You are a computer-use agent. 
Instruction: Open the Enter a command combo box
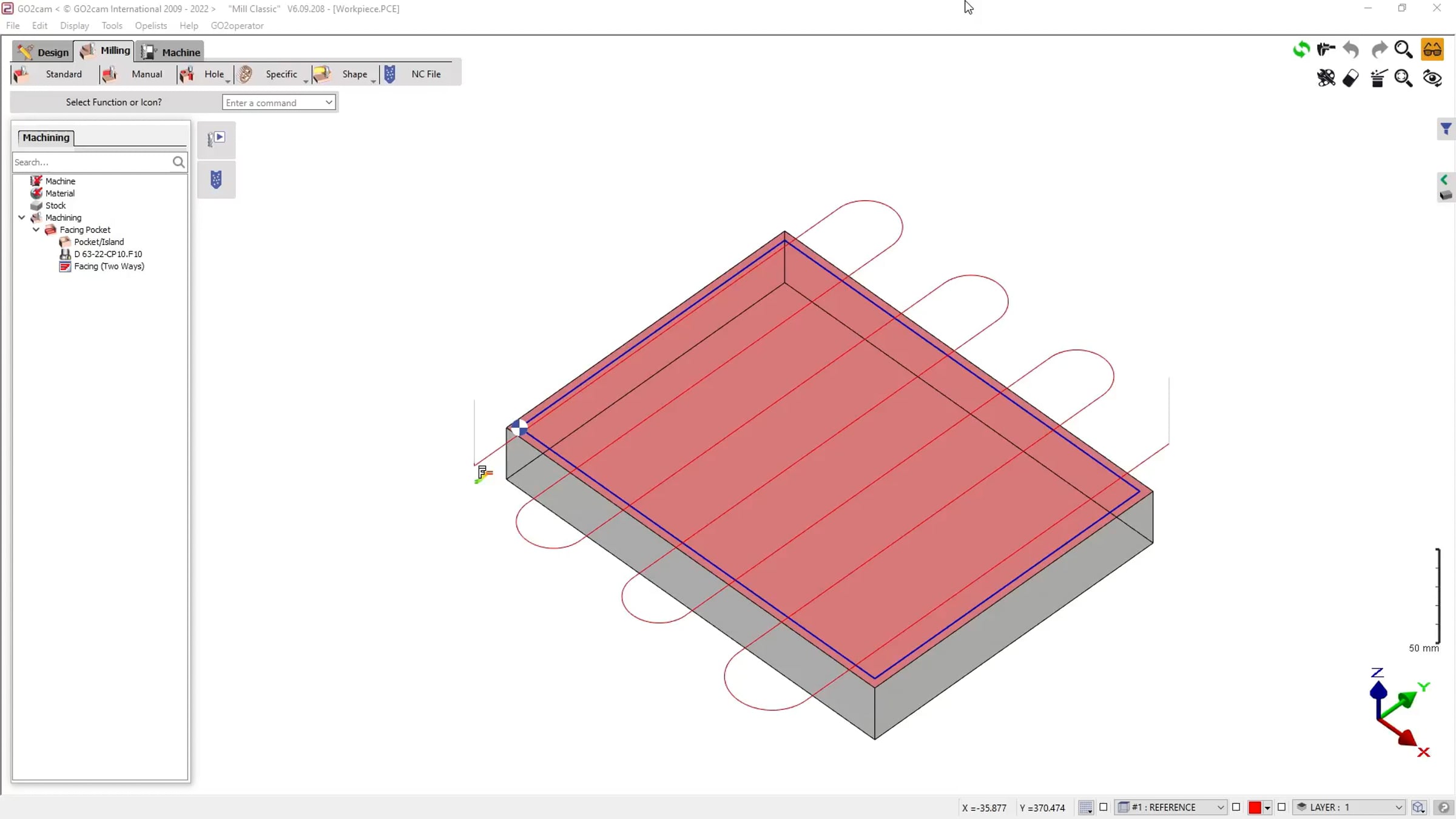click(x=279, y=103)
